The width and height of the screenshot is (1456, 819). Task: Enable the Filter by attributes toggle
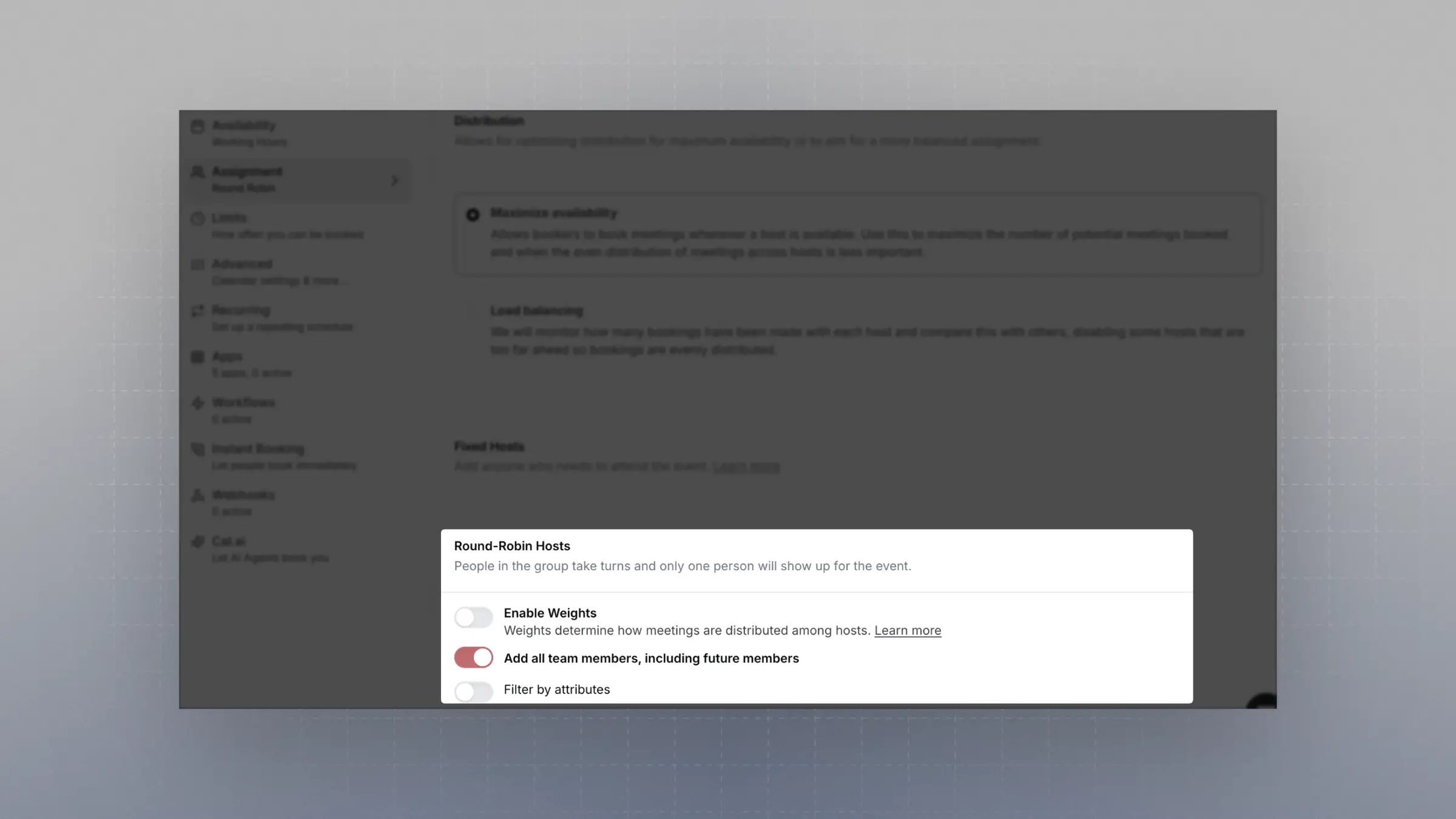(473, 690)
